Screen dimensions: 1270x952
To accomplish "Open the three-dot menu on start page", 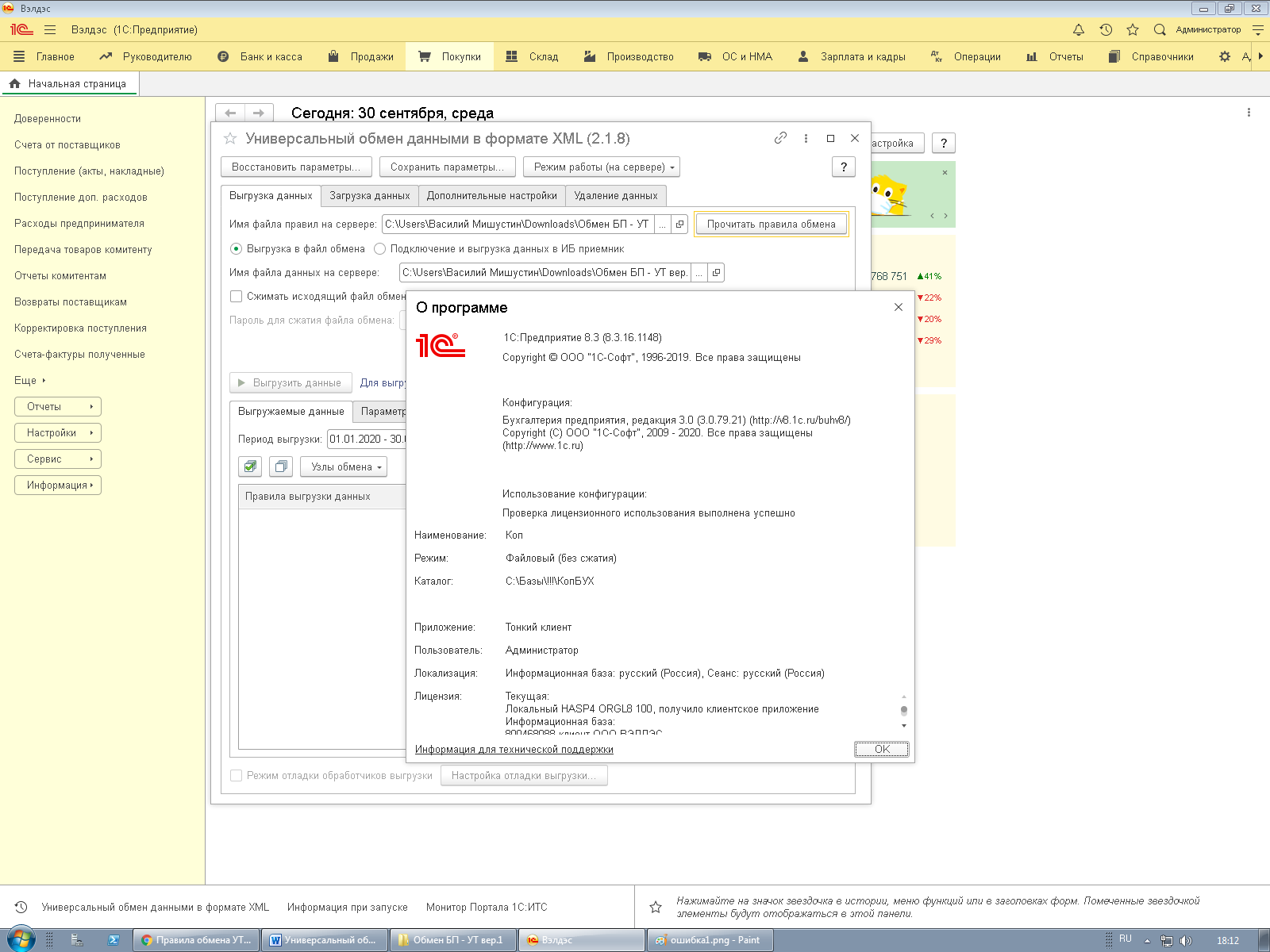I will click(x=1249, y=113).
